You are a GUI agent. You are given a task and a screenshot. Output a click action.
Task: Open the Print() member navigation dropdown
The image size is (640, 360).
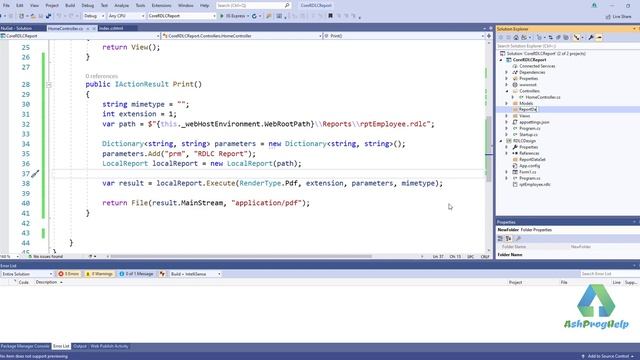[x=404, y=36]
